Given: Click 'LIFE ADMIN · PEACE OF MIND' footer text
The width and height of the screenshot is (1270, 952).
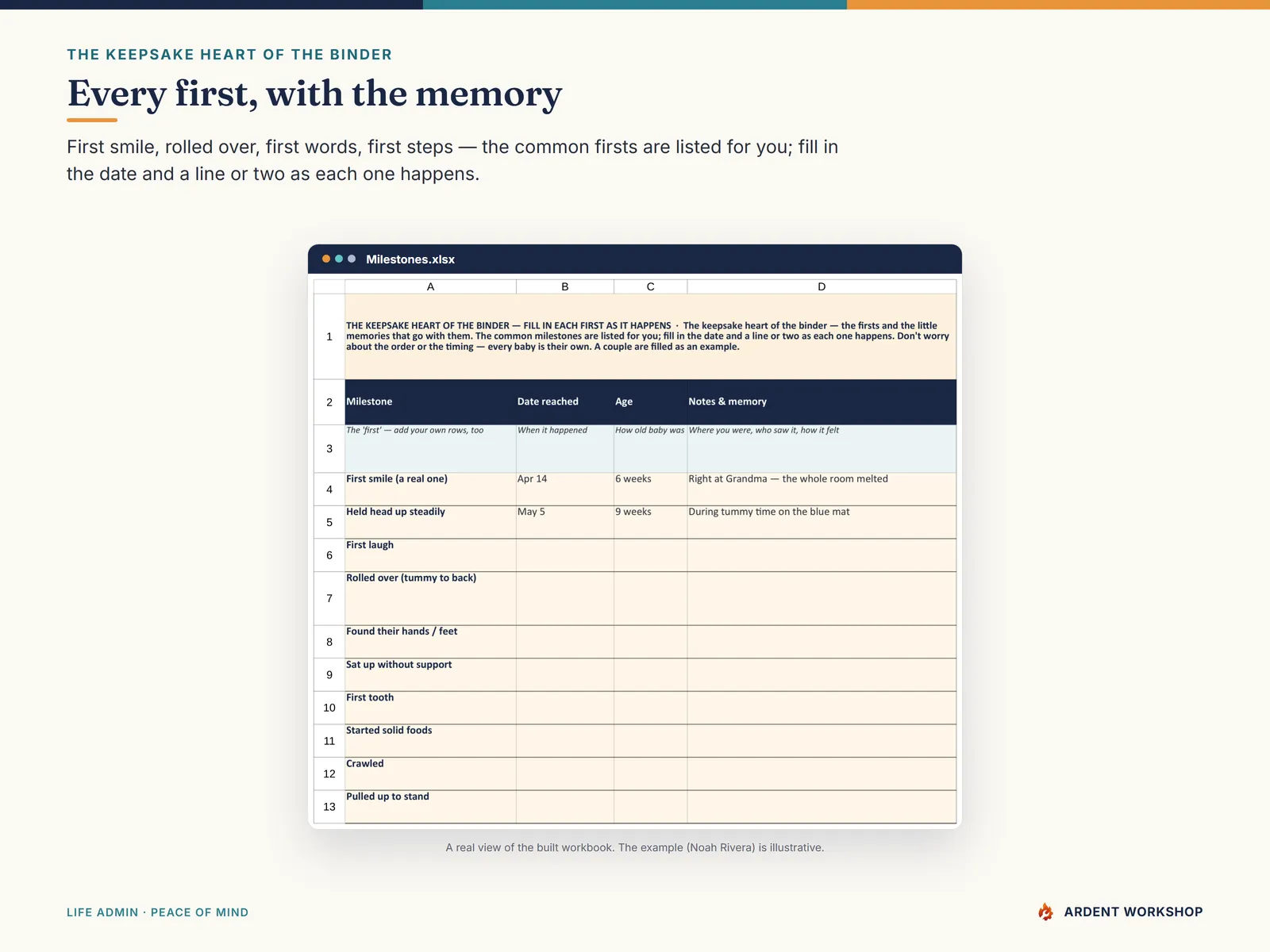Looking at the screenshot, I should coord(158,912).
